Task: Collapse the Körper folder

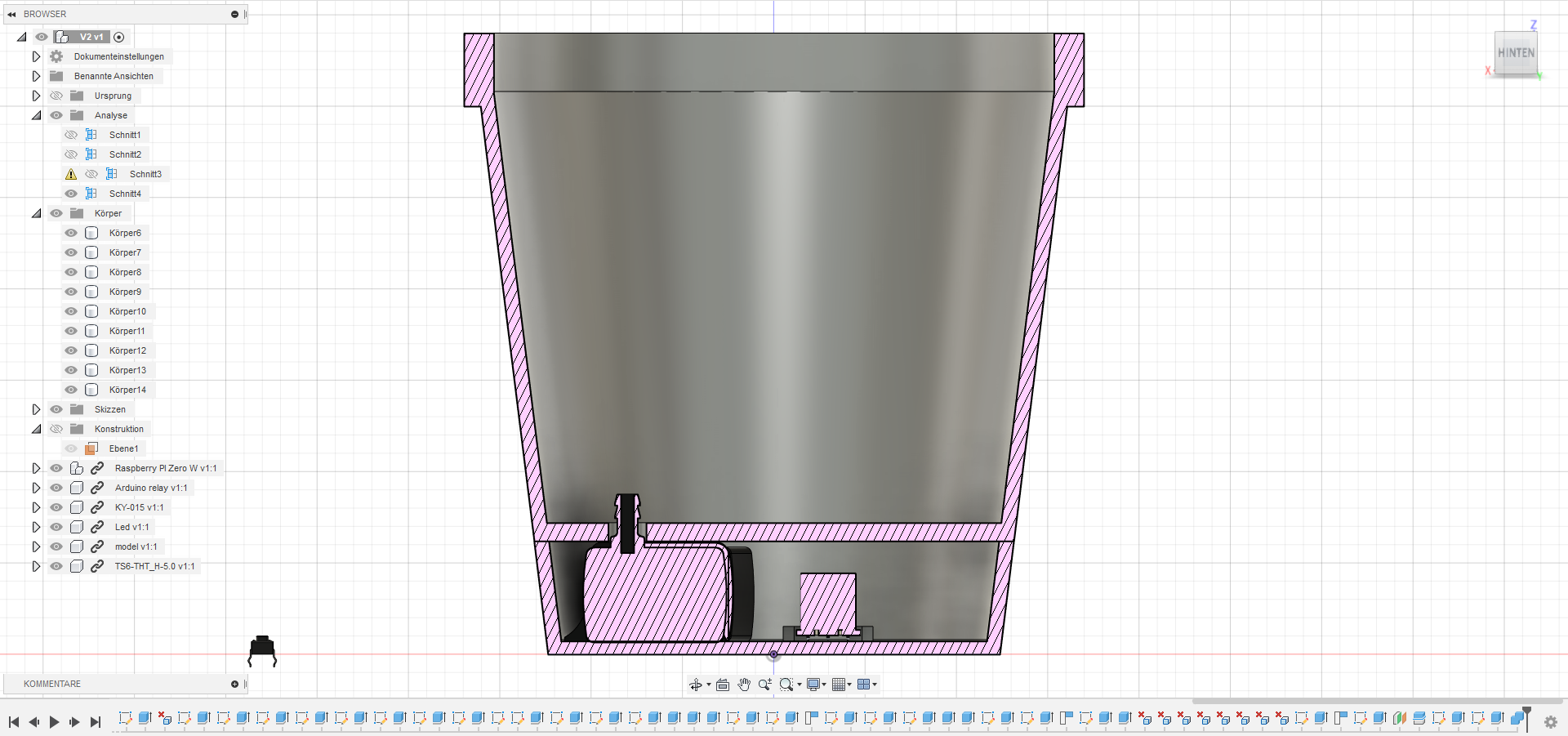Action: tap(36, 213)
